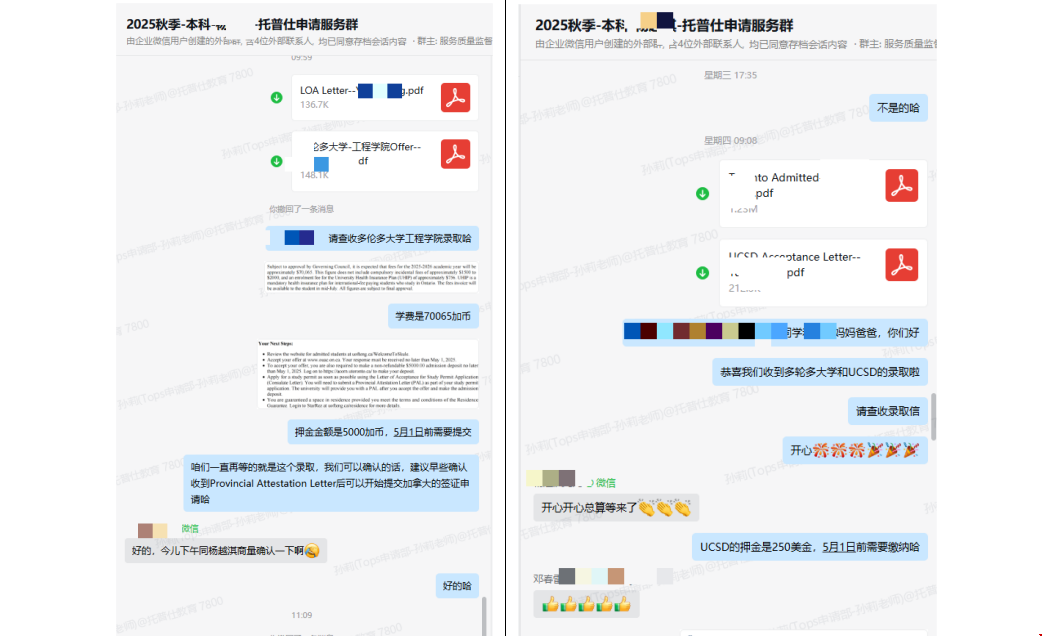Click download arrow beside 工程学院Offer file
The width and height of the screenshot is (1042, 636).
pyautogui.click(x=276, y=161)
